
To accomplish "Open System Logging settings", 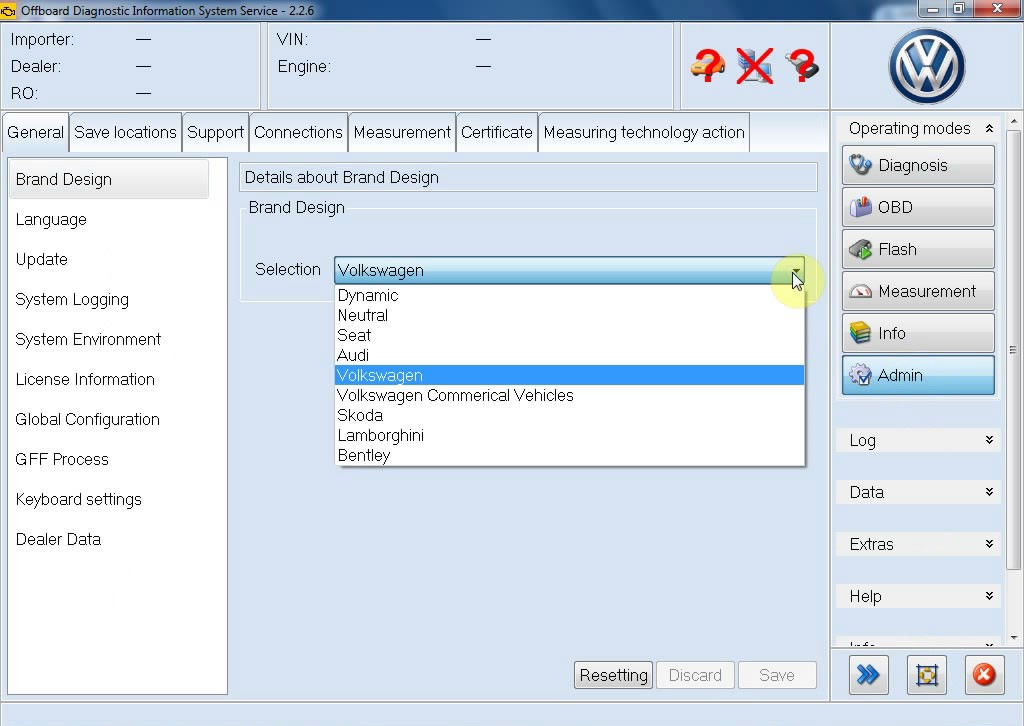I will [x=72, y=300].
